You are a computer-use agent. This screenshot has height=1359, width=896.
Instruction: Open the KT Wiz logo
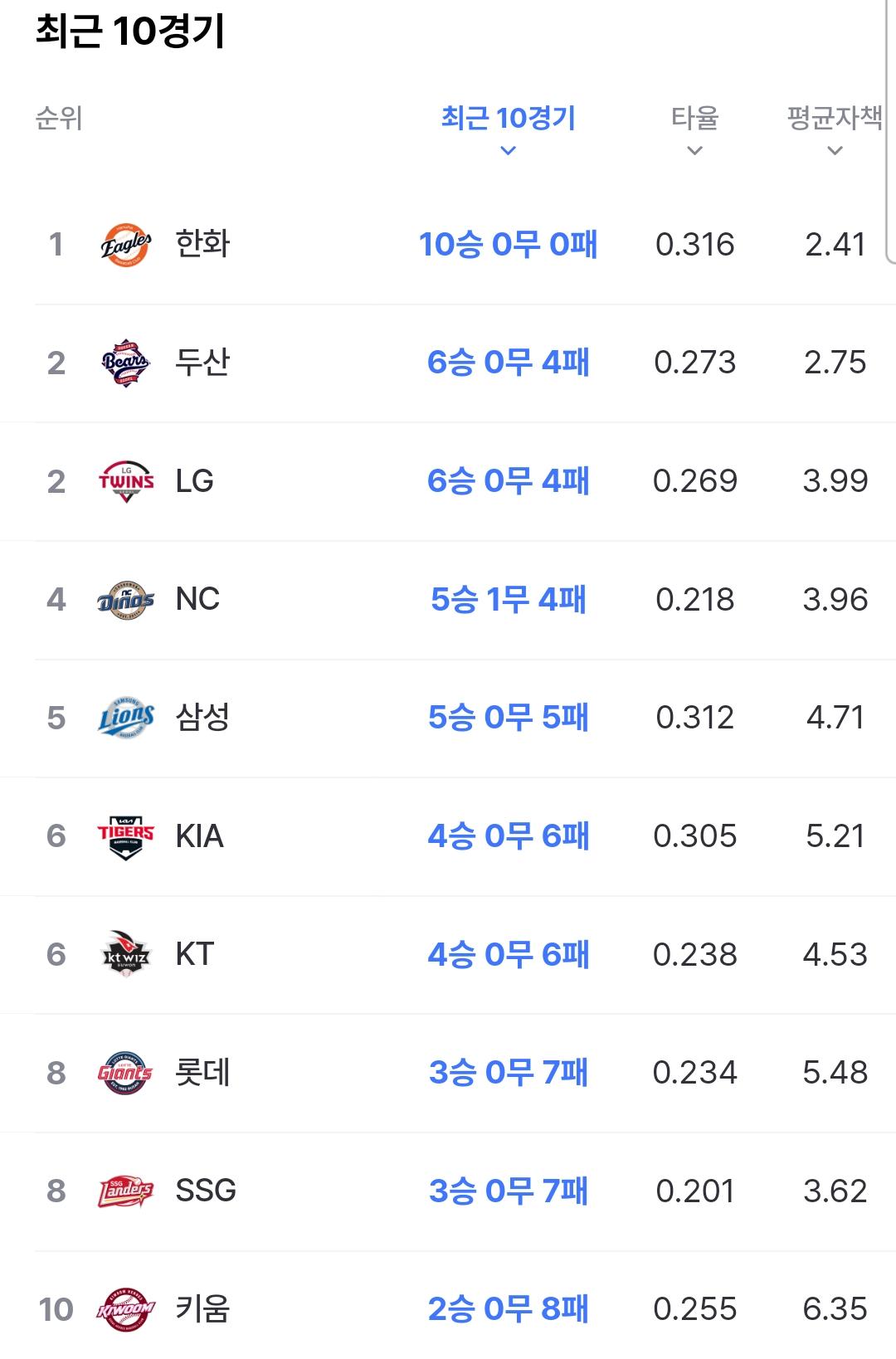tap(126, 954)
